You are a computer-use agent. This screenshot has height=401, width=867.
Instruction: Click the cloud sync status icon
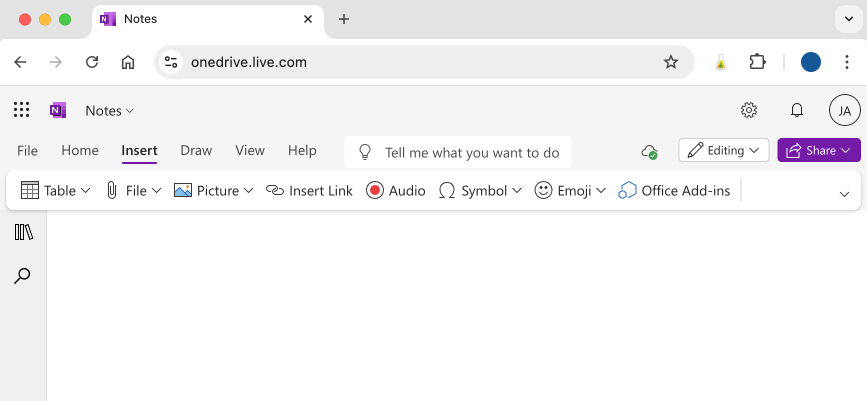click(649, 151)
